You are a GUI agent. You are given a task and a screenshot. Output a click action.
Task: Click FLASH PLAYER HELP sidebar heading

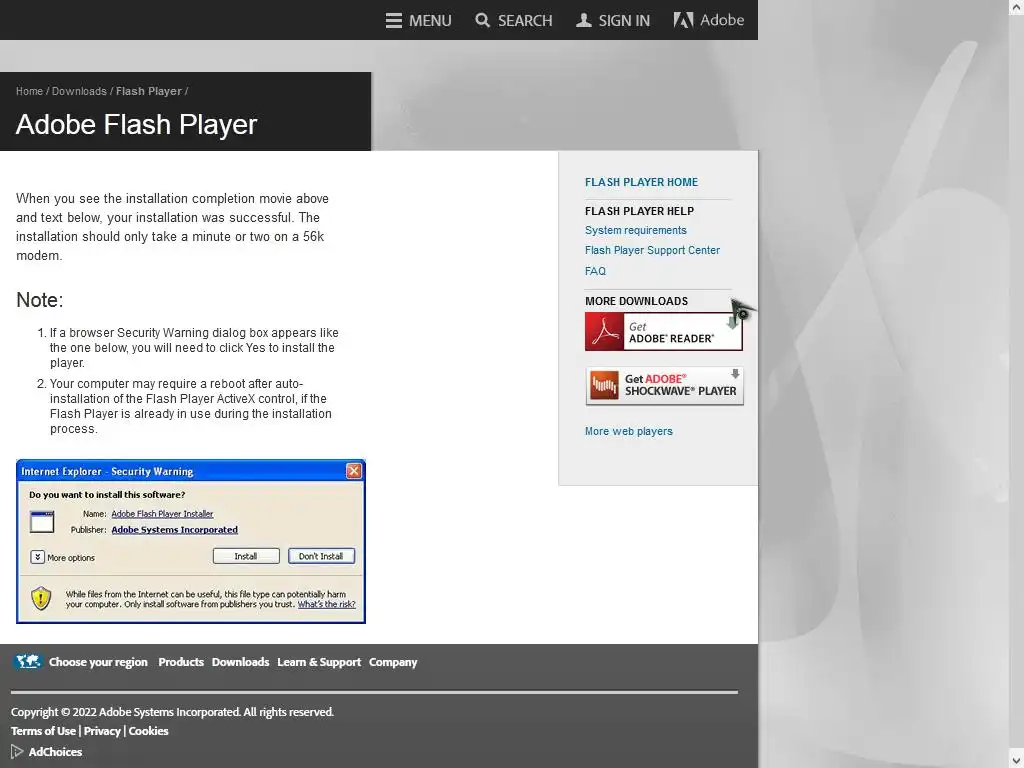639,211
